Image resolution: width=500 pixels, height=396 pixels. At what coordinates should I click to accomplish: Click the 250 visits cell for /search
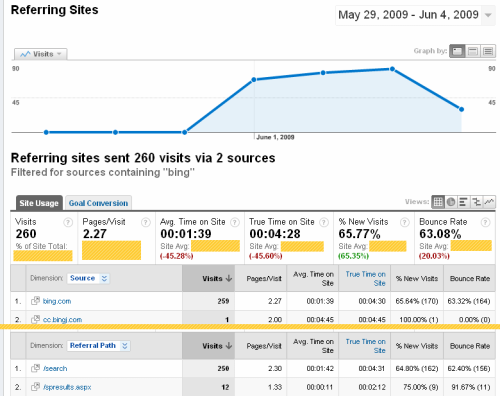[209, 369]
